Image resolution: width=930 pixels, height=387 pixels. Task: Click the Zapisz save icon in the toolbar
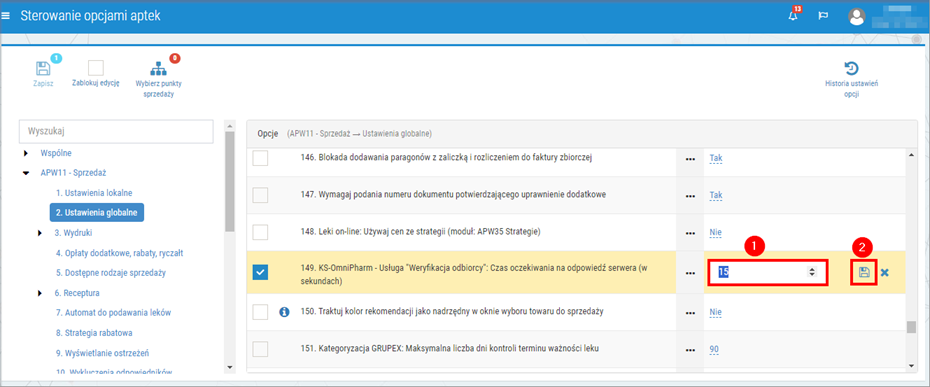pos(43,68)
